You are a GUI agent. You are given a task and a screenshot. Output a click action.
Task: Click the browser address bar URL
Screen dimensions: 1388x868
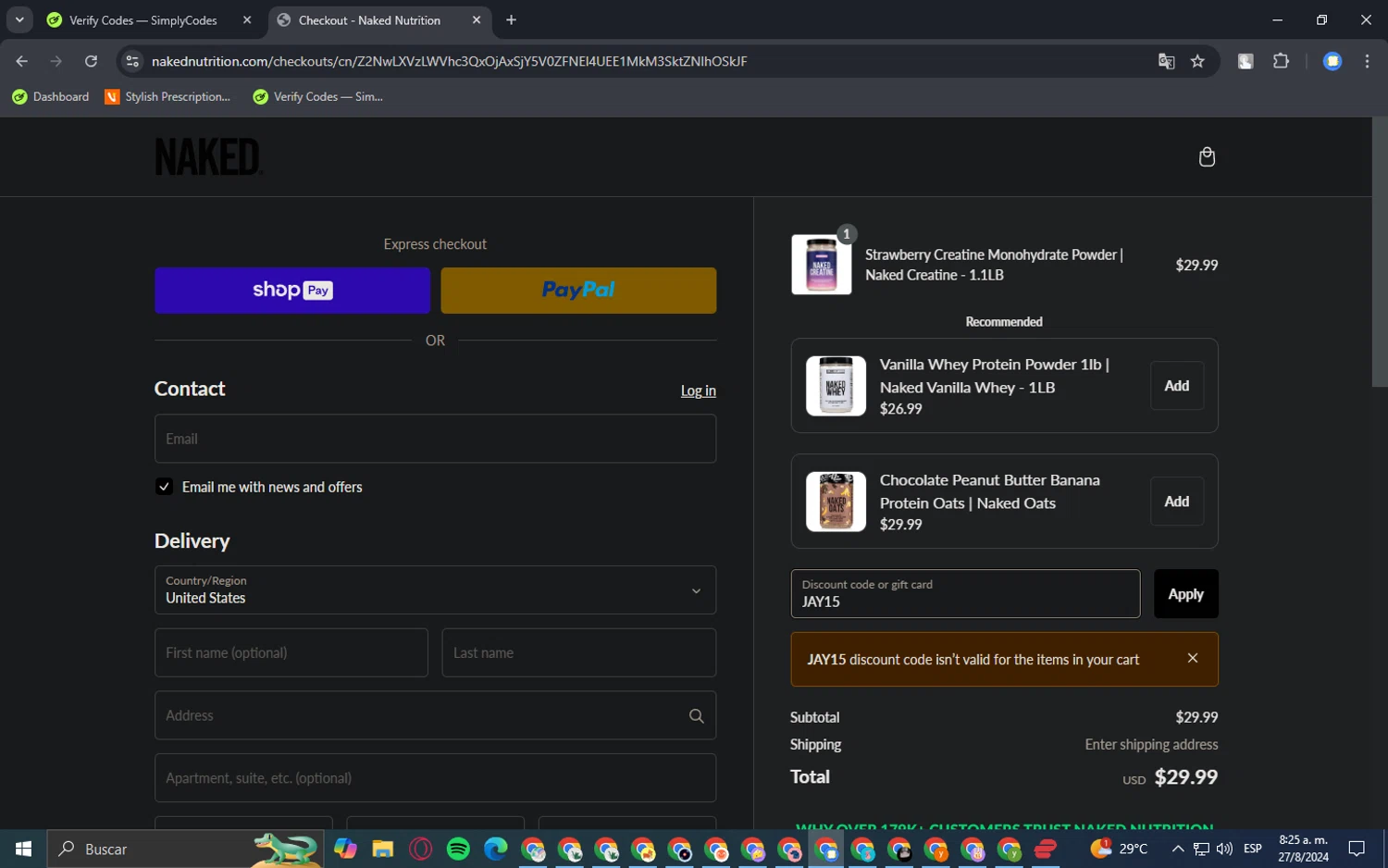pos(449,61)
